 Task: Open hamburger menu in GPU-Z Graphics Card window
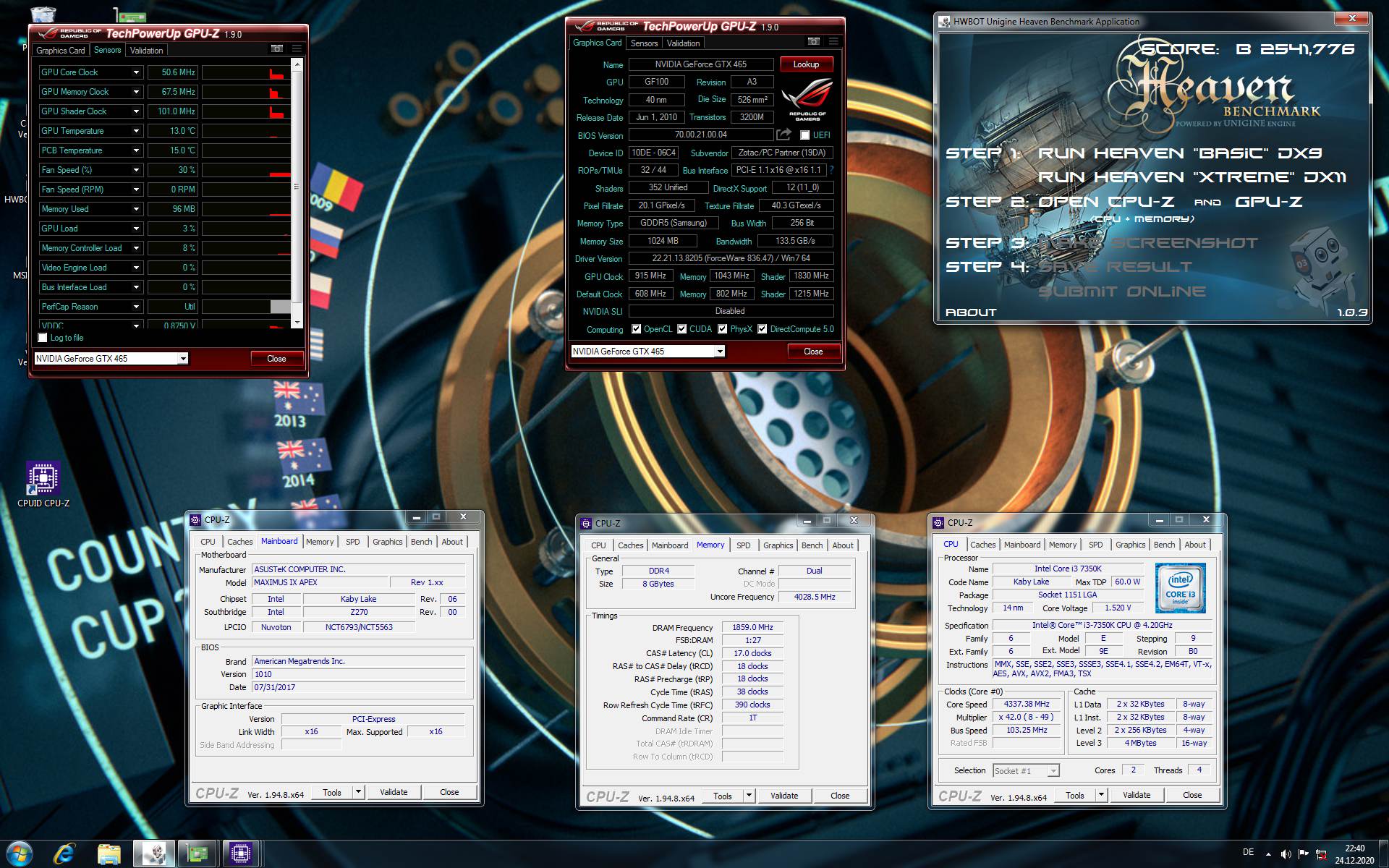833,42
